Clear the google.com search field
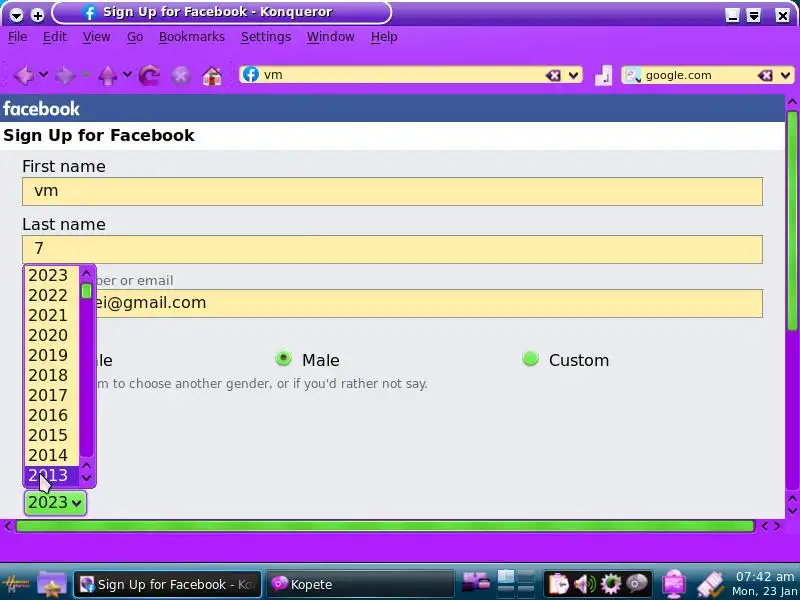Image resolution: width=800 pixels, height=600 pixels. click(x=765, y=76)
